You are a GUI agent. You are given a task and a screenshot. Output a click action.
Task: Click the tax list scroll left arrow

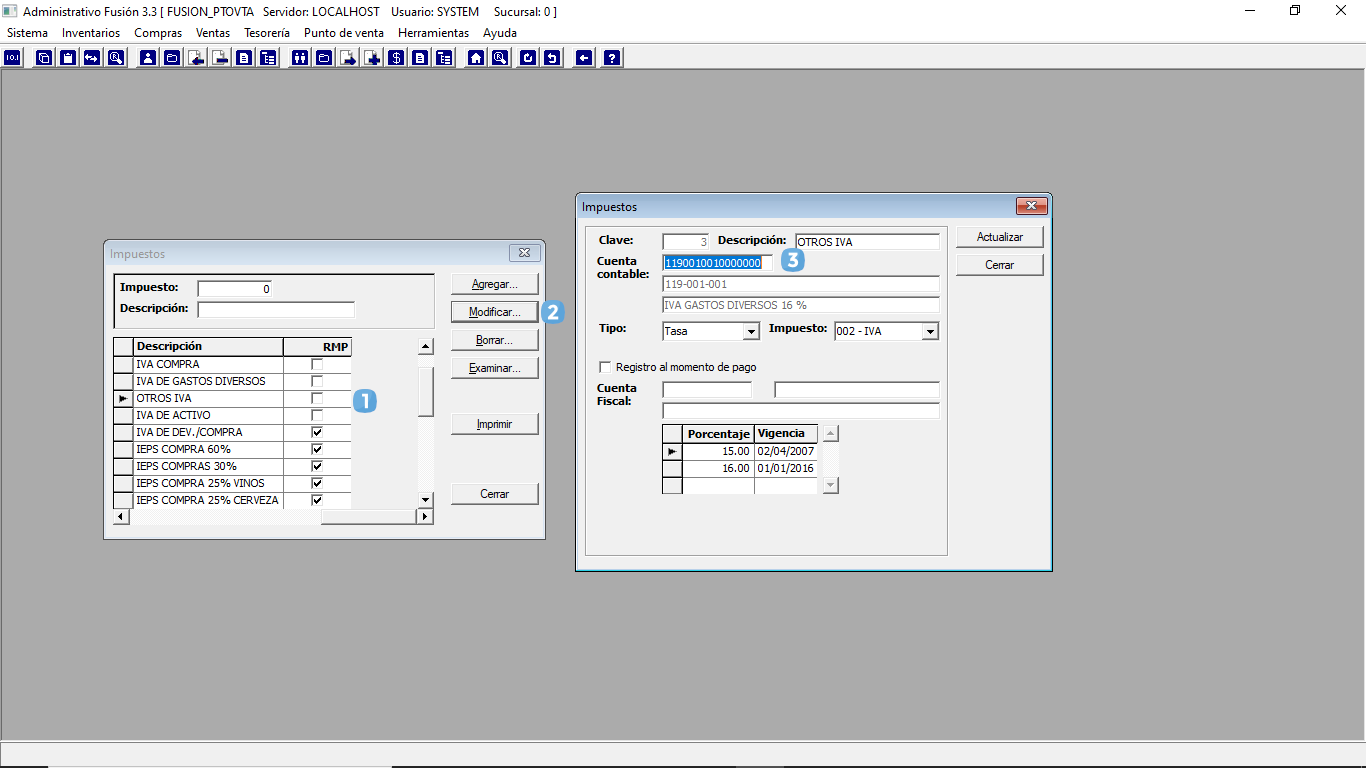[x=121, y=516]
